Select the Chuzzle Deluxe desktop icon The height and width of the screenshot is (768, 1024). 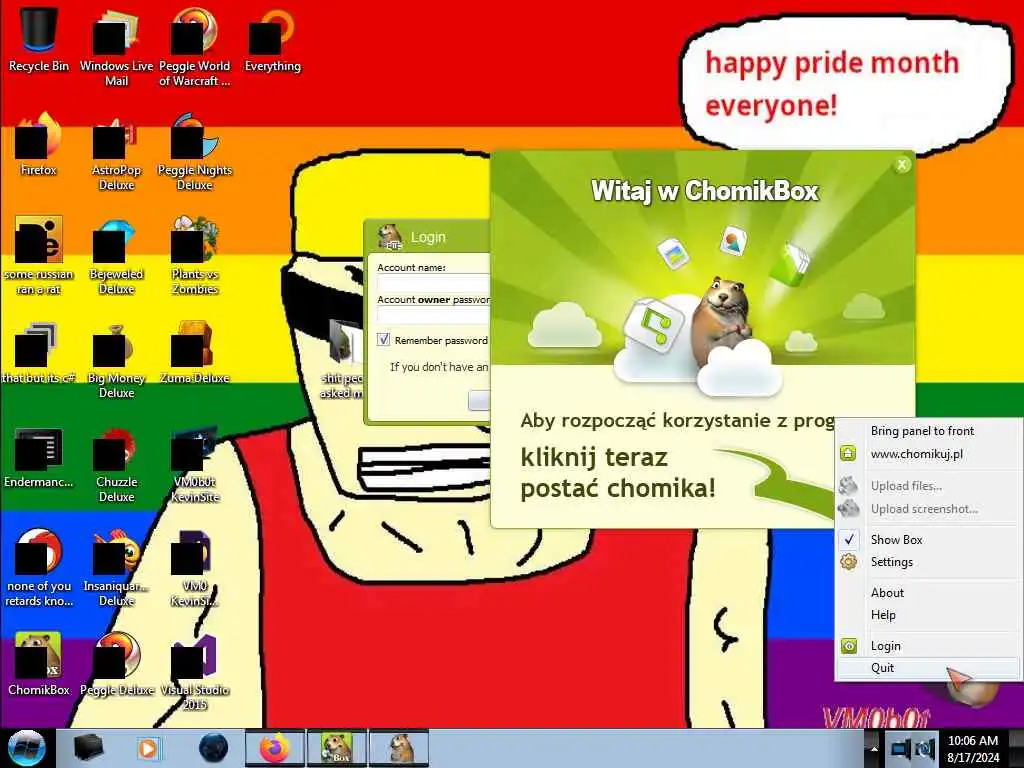[116, 464]
